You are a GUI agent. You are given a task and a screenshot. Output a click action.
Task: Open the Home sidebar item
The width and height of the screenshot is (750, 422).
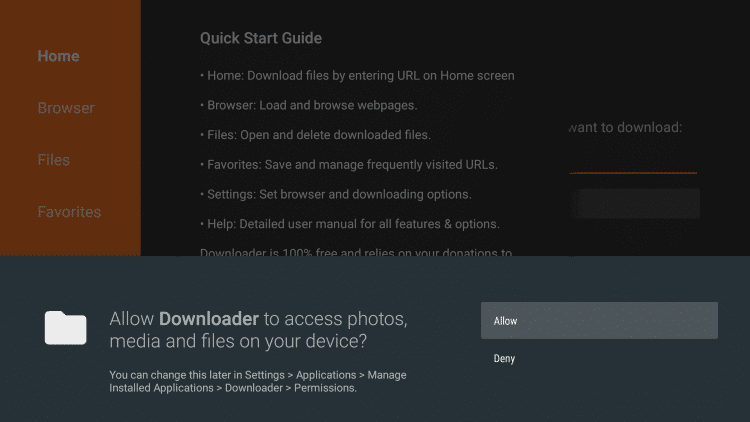[x=58, y=56]
